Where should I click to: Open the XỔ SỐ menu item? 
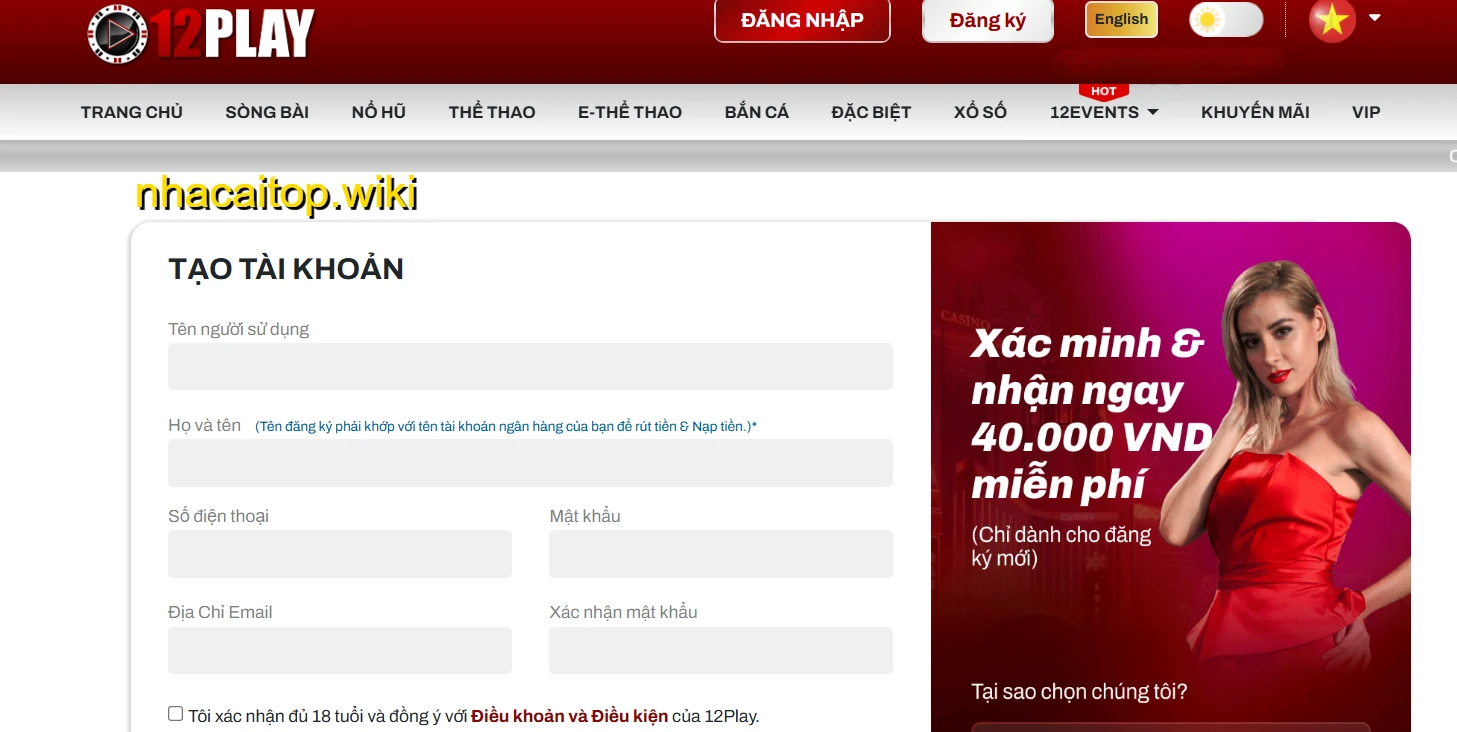coord(980,112)
